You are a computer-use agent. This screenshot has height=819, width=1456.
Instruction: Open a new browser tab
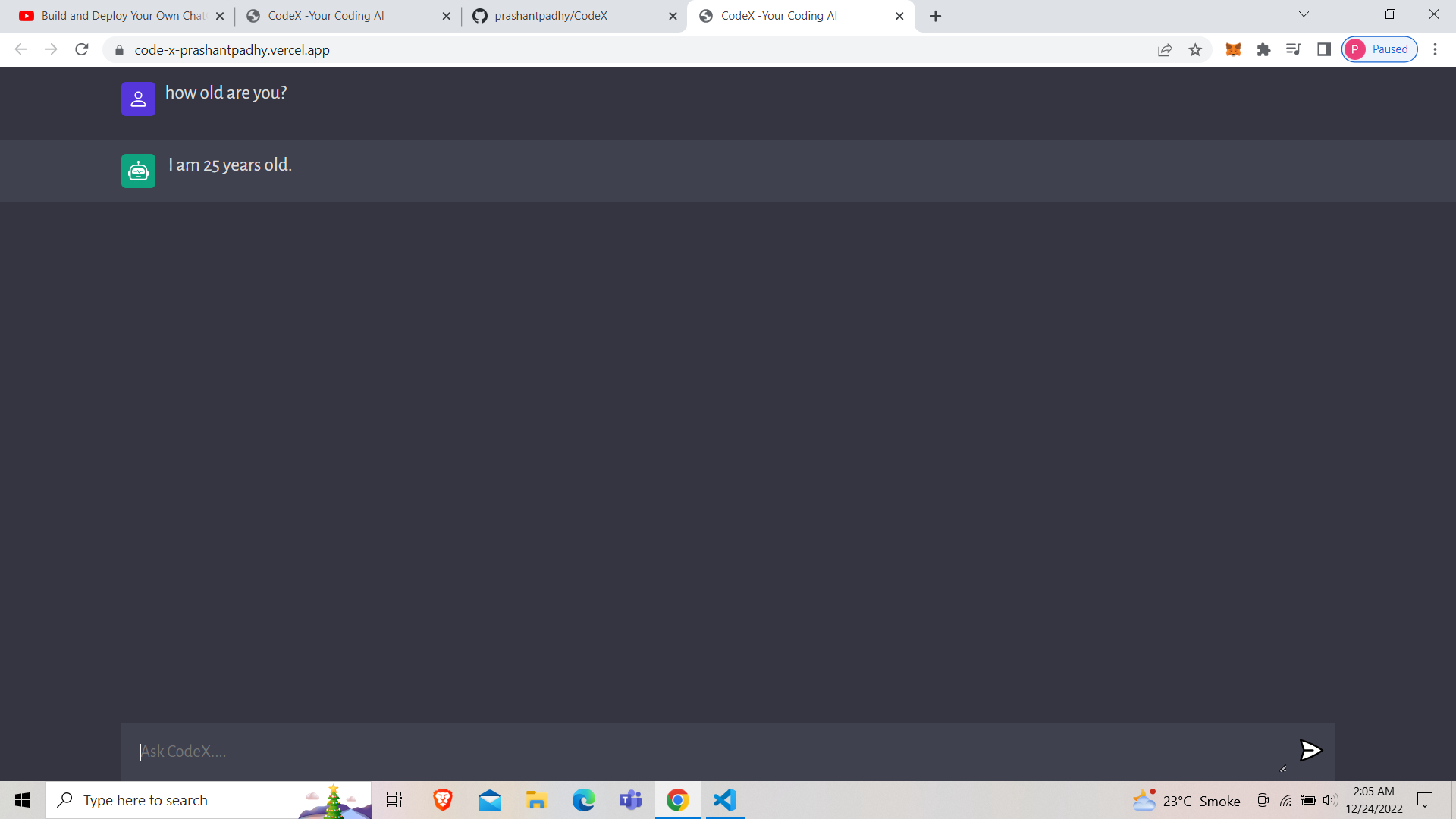click(935, 16)
